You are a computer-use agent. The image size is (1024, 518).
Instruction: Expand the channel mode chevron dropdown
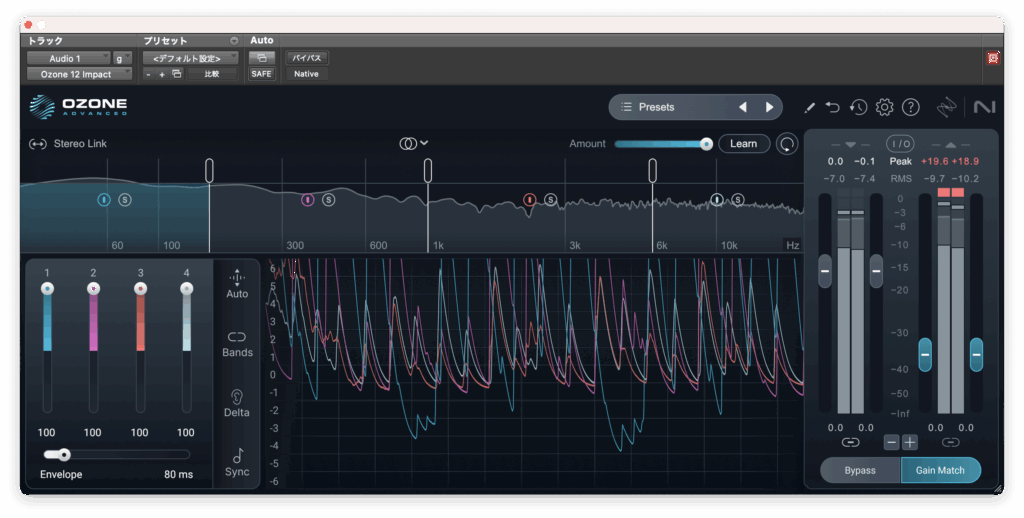coord(424,143)
